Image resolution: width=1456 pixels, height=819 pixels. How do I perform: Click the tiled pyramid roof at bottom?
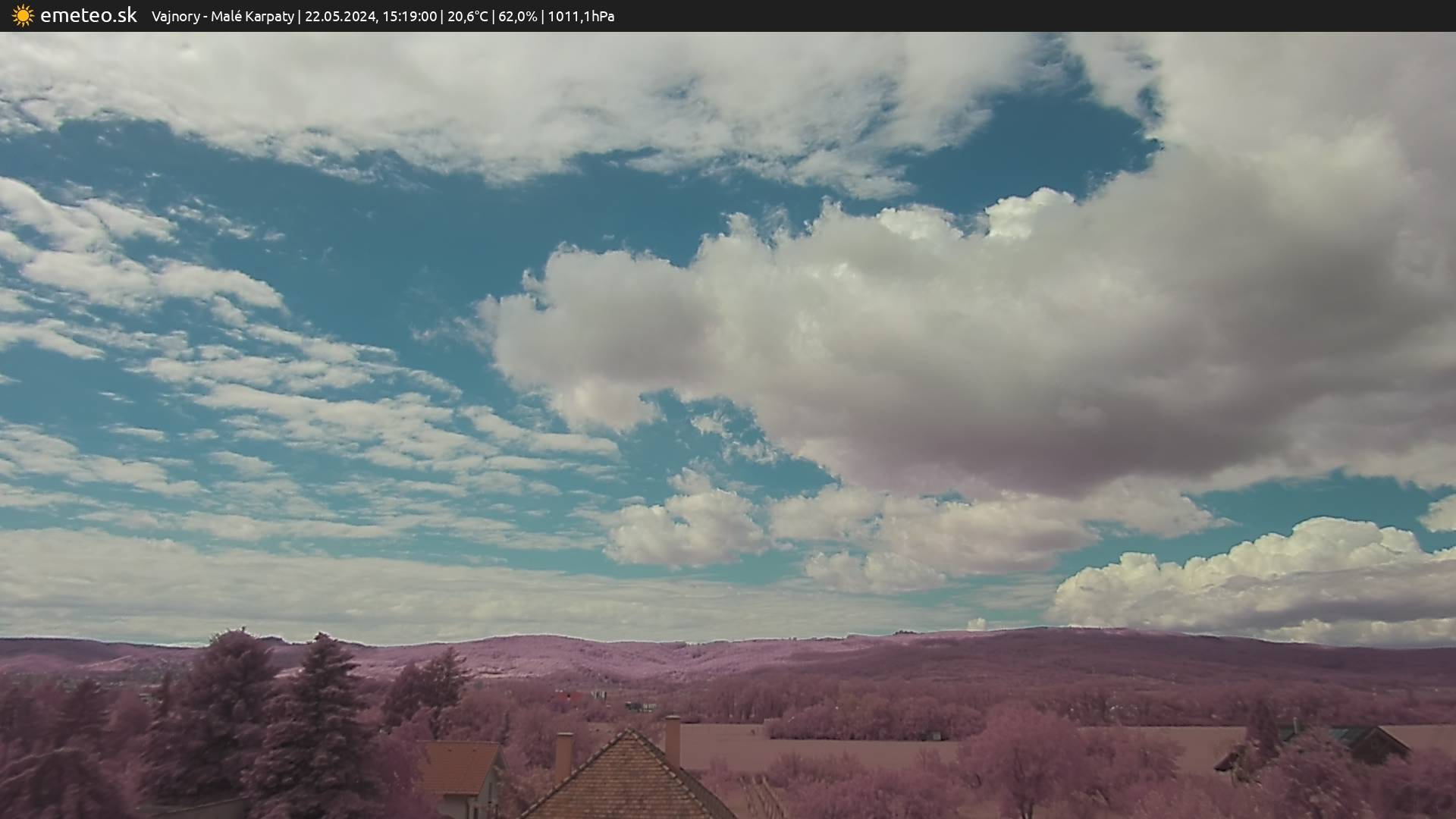pos(628,781)
